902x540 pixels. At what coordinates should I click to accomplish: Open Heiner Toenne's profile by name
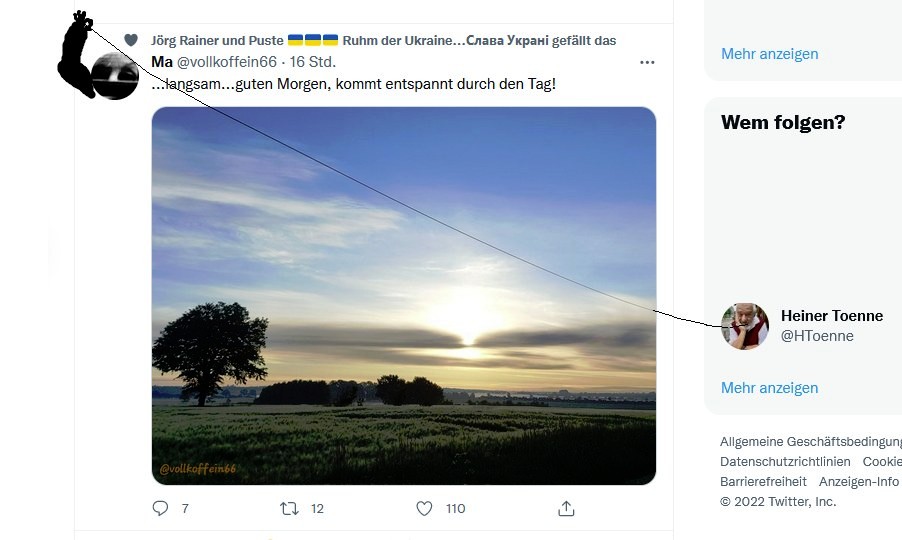pyautogui.click(x=831, y=316)
